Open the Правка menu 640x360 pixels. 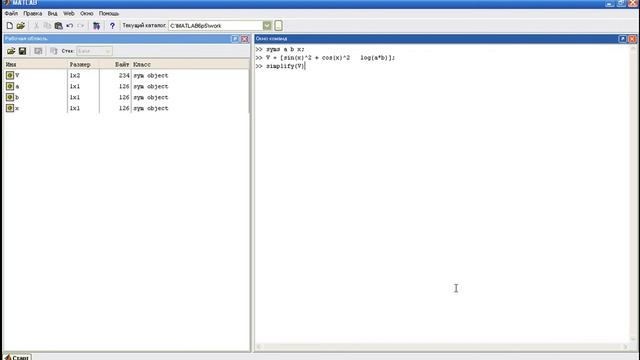(33, 13)
